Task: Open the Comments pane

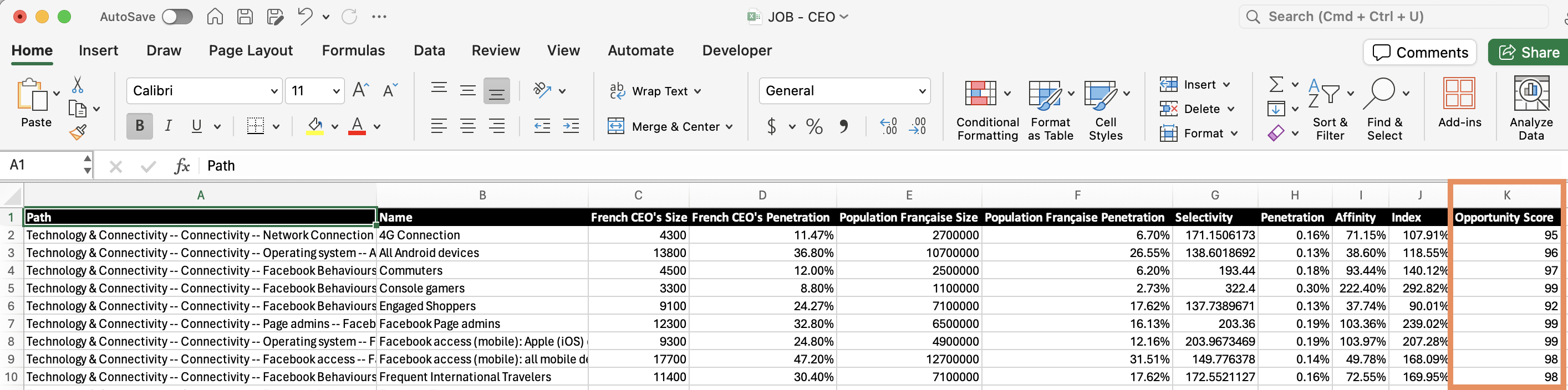Action: tap(1421, 52)
